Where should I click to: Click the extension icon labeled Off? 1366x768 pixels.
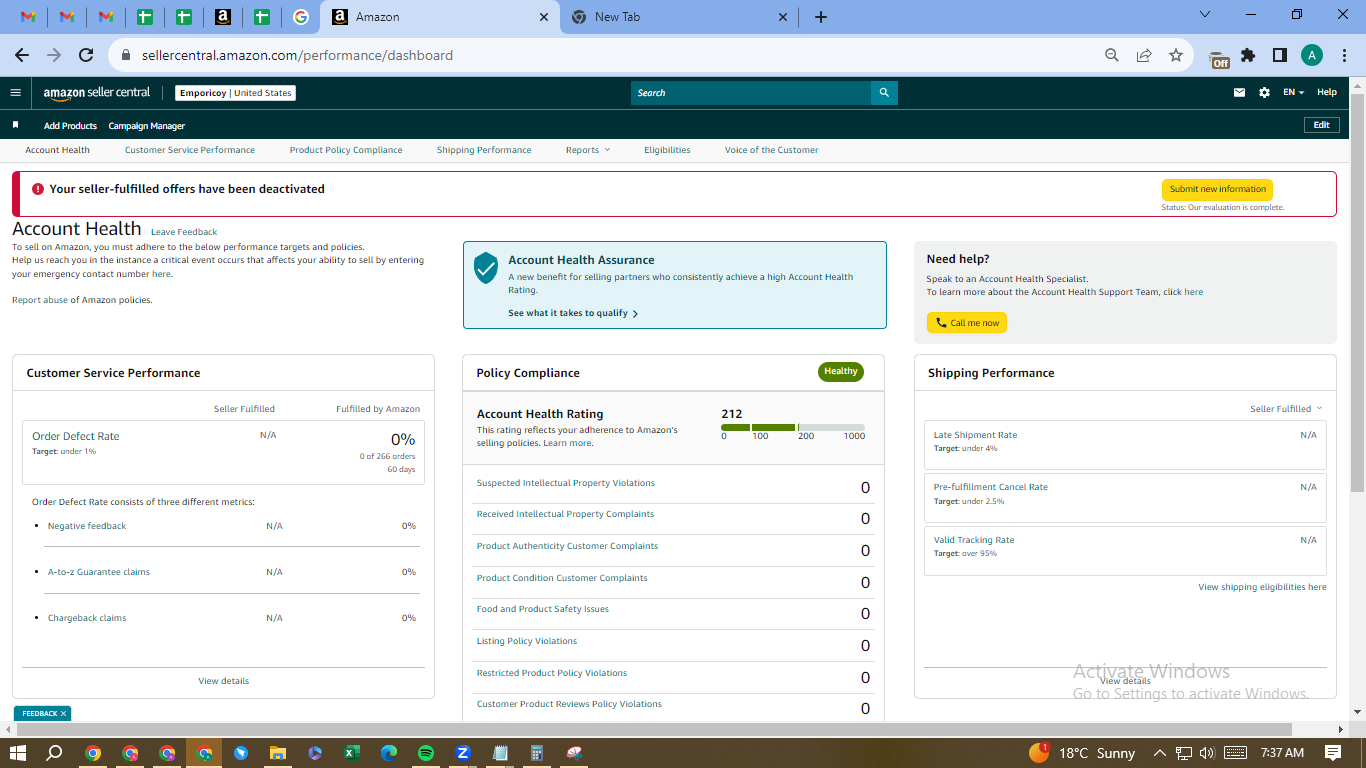(x=1219, y=57)
